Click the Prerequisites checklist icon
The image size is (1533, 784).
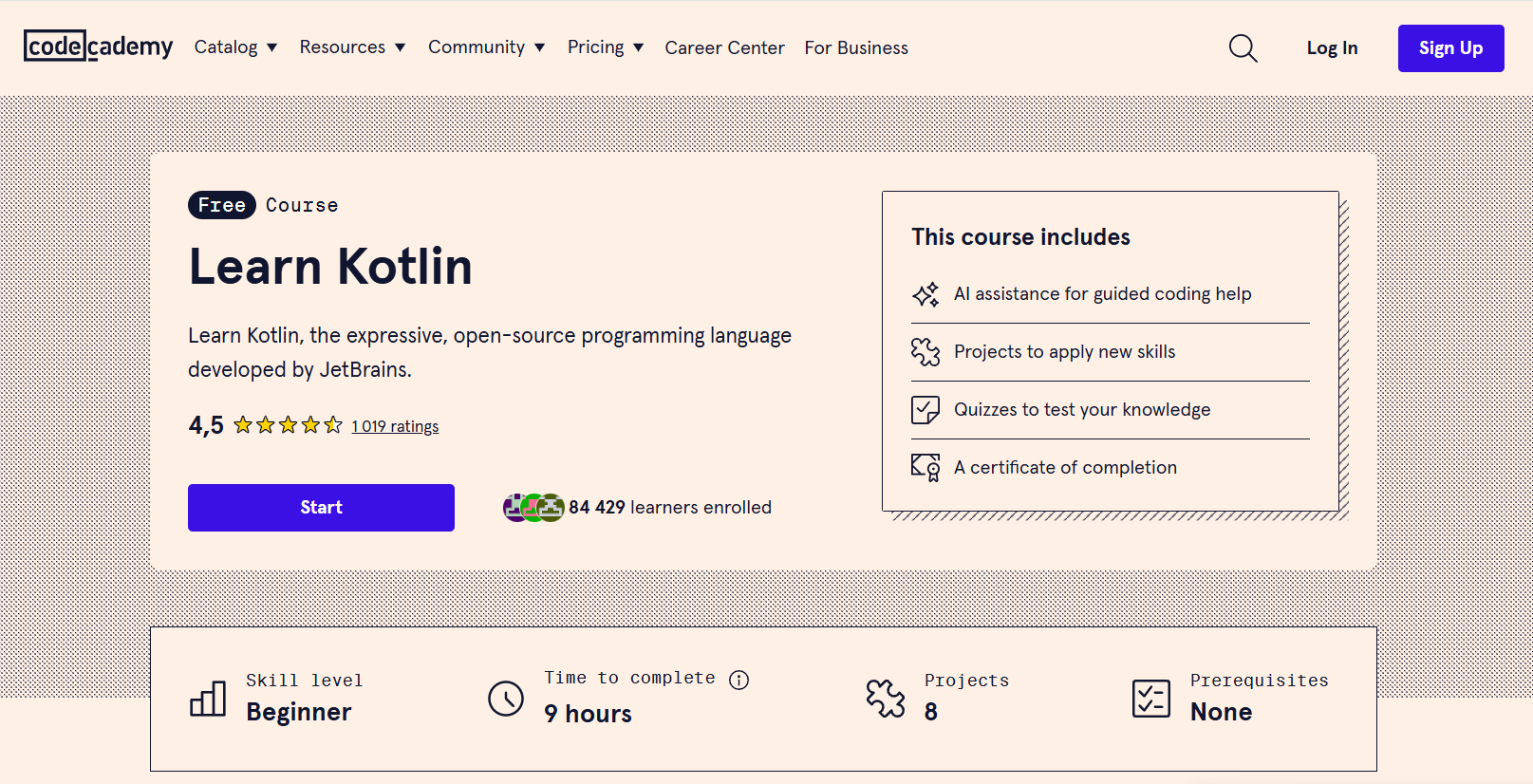click(x=1151, y=699)
